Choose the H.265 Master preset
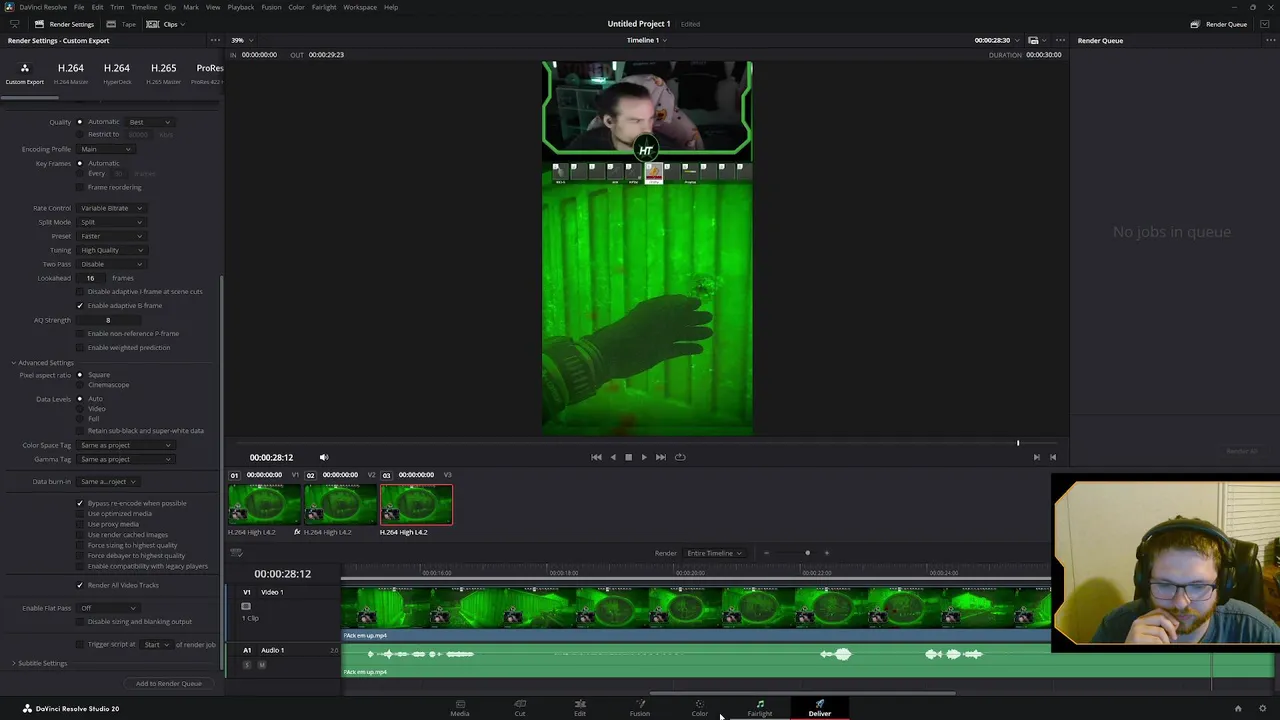 (x=163, y=73)
